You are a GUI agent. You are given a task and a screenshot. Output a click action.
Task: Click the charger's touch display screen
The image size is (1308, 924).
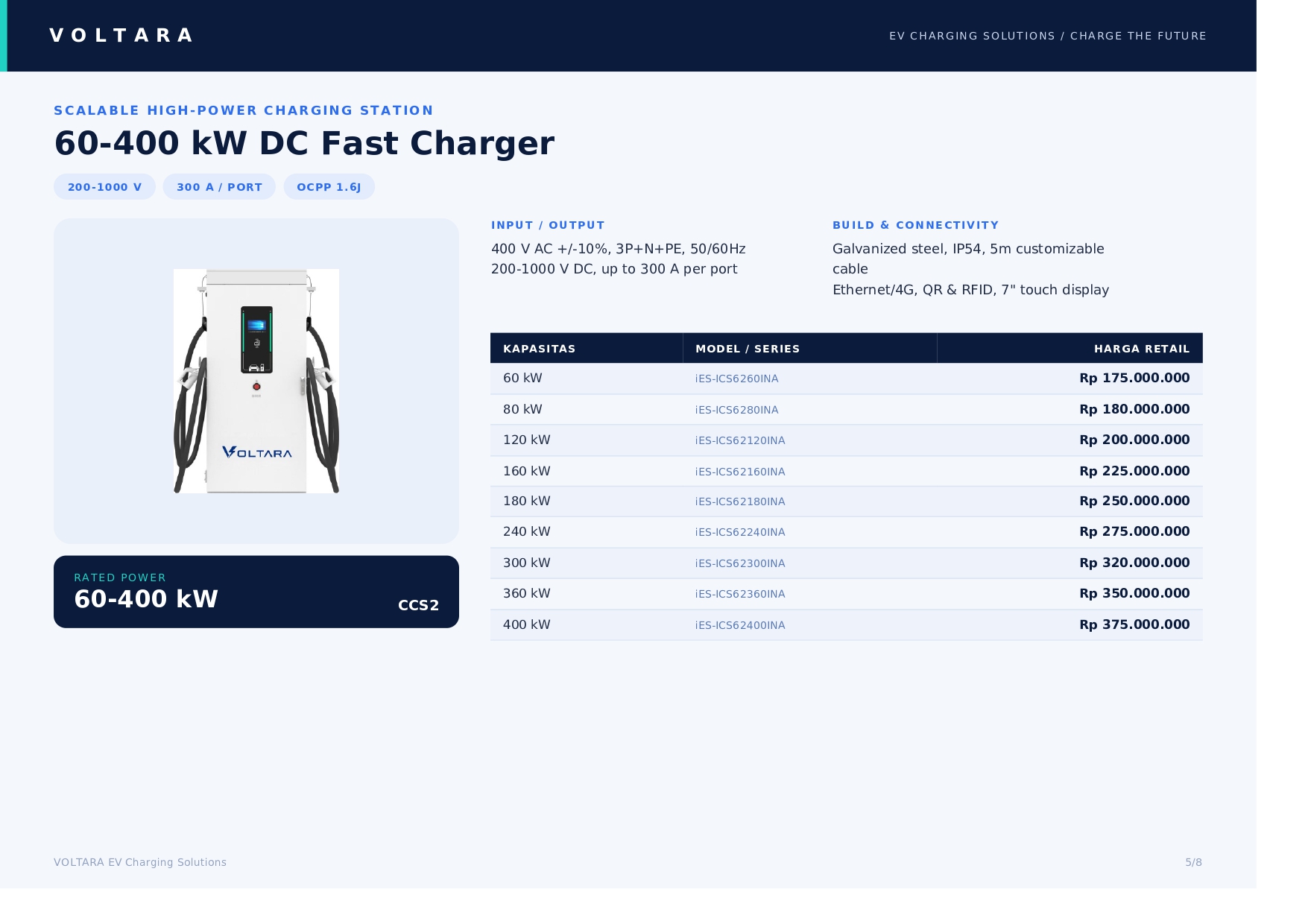(x=256, y=326)
